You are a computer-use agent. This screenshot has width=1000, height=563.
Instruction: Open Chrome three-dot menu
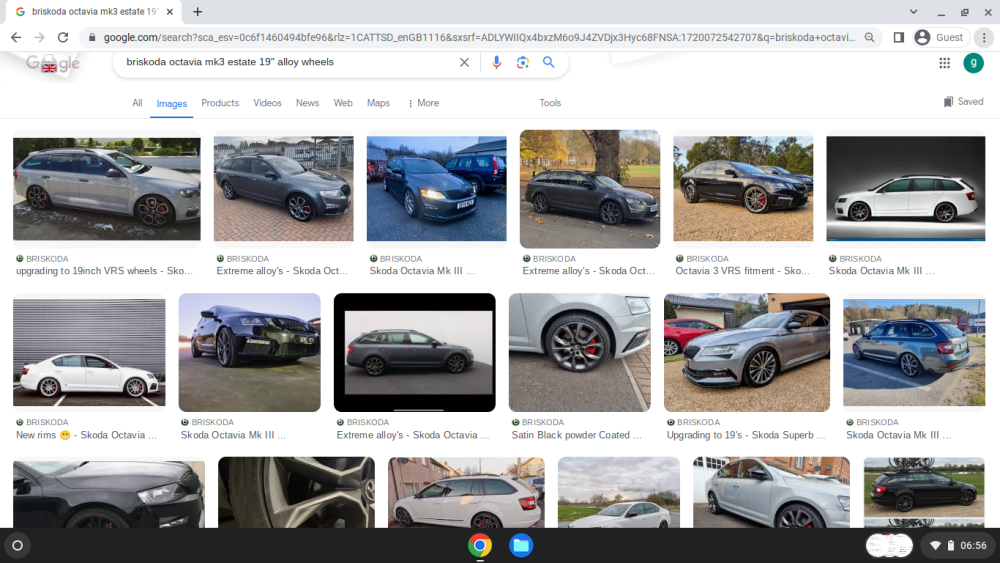pyautogui.click(x=984, y=38)
